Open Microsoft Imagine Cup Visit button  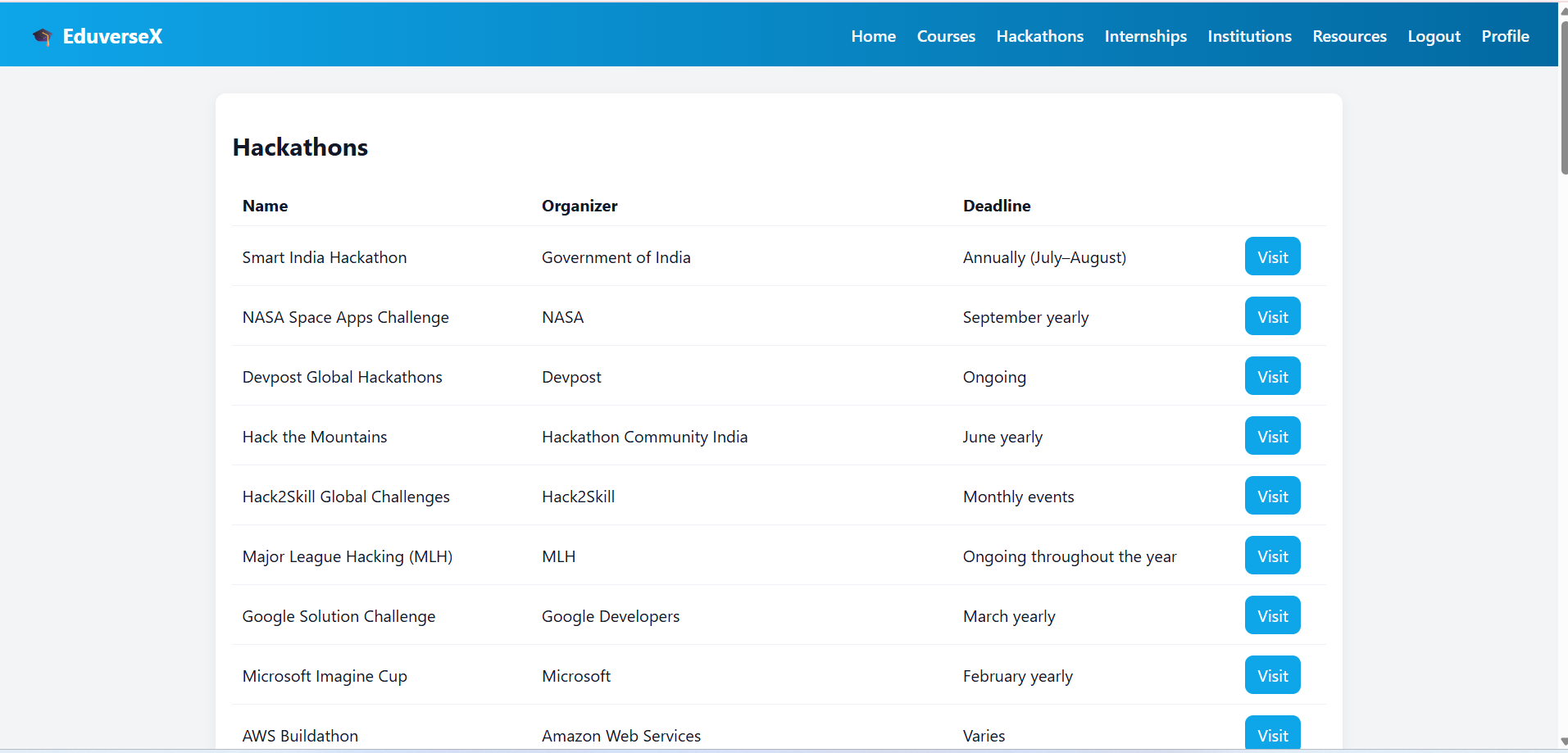[x=1272, y=675]
